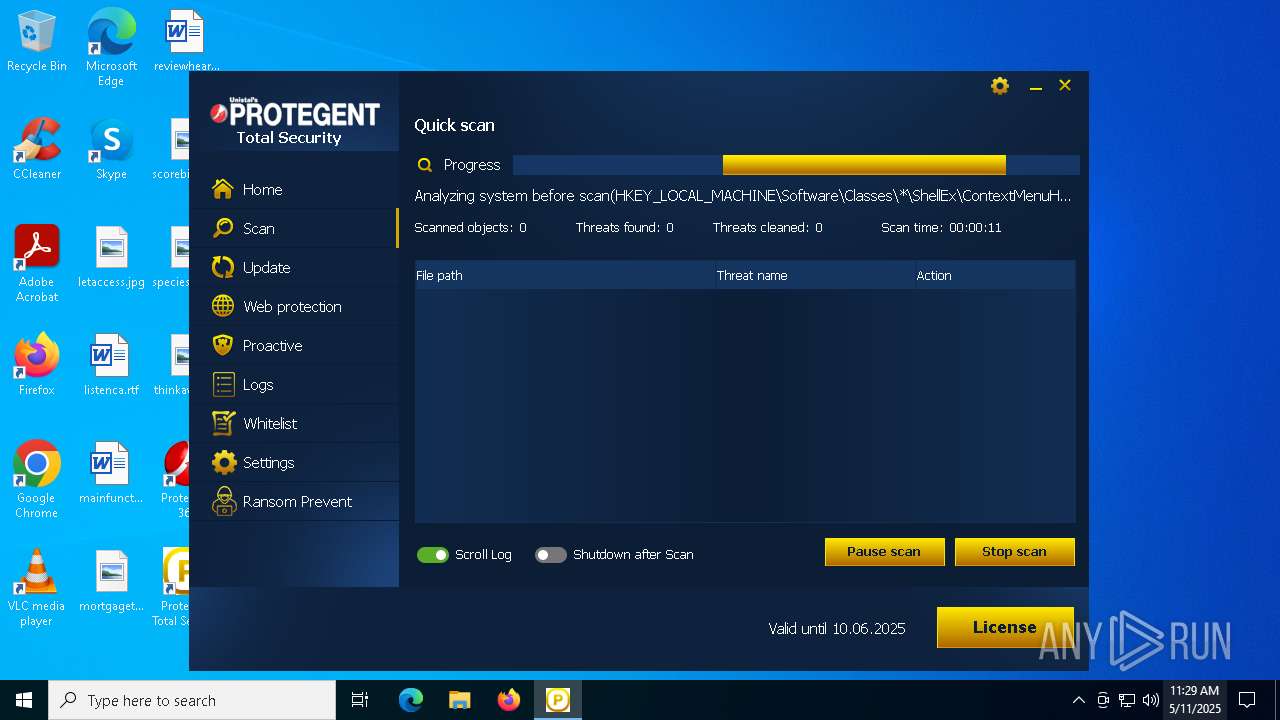Launch Firefox from the taskbar
The width and height of the screenshot is (1280, 720).
509,700
